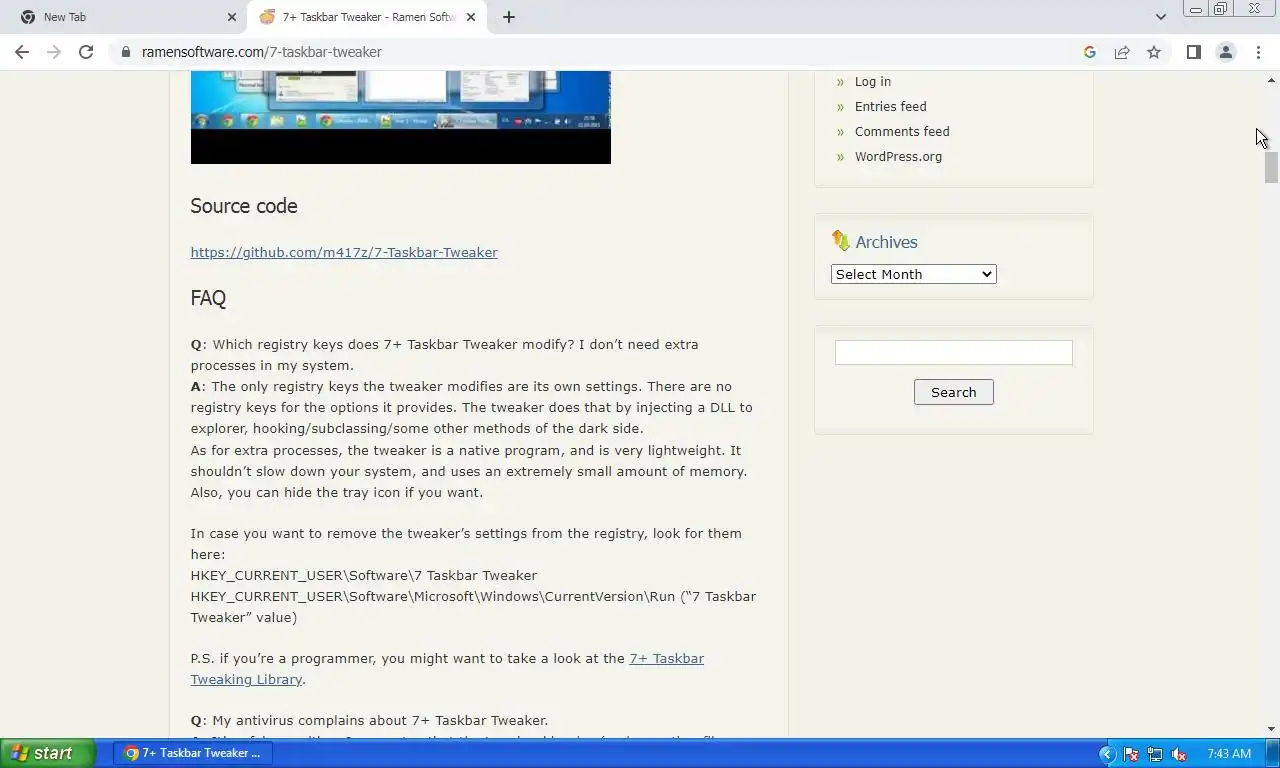This screenshot has width=1280, height=768.
Task: Expand hidden tray icons arrow
Action: (1107, 754)
